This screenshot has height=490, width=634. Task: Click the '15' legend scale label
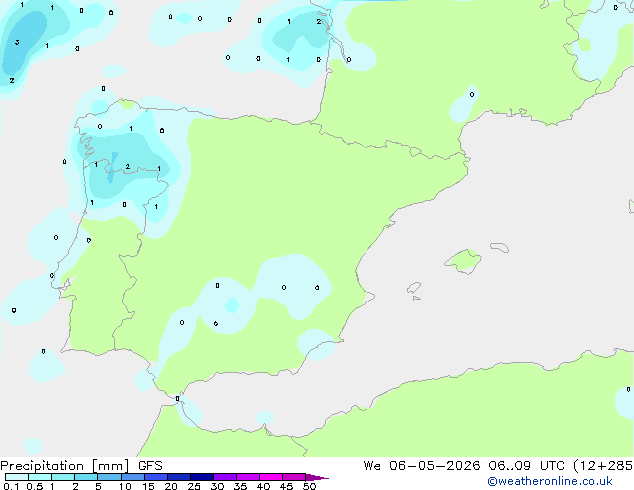[x=148, y=486]
